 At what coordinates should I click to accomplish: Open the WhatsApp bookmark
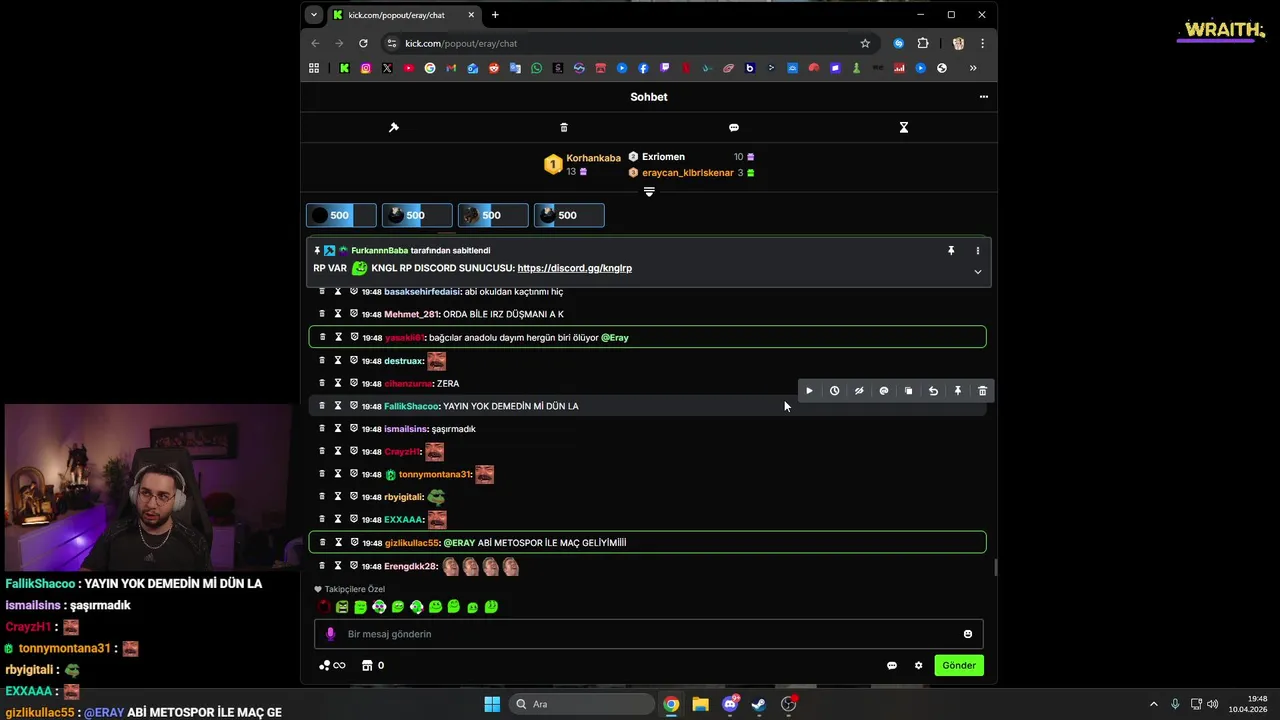pos(537,68)
